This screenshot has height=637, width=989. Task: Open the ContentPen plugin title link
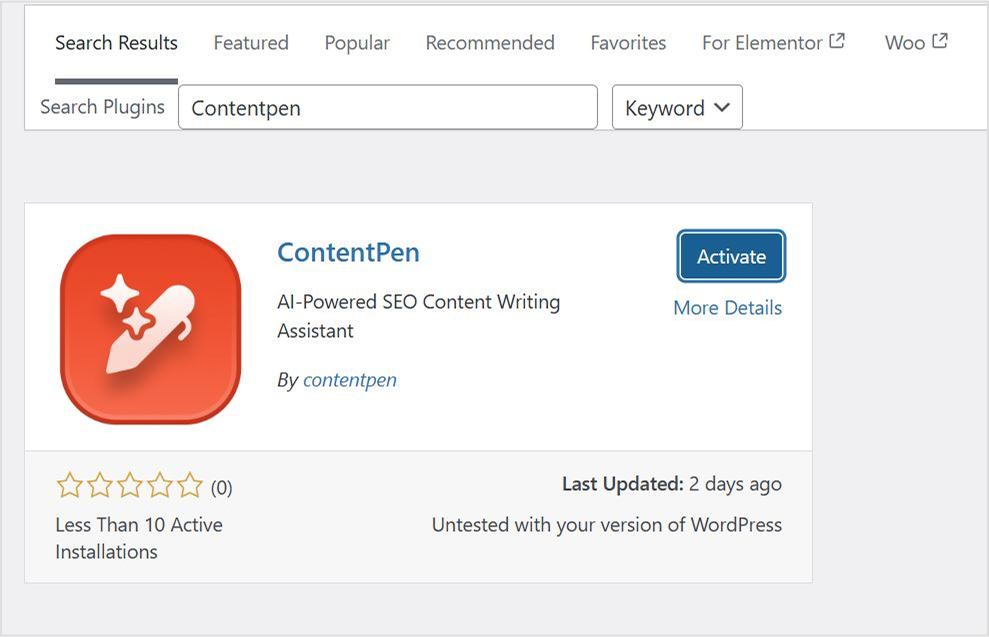(348, 252)
